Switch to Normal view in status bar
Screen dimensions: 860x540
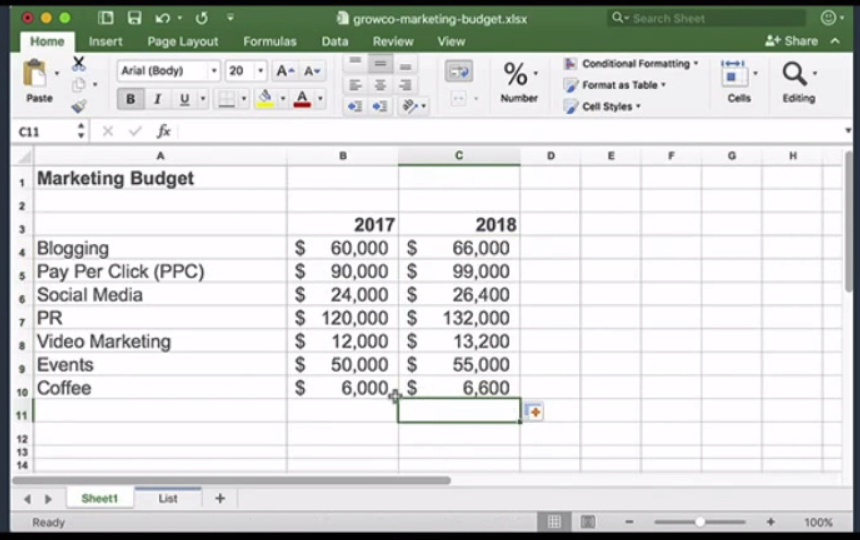coord(554,522)
